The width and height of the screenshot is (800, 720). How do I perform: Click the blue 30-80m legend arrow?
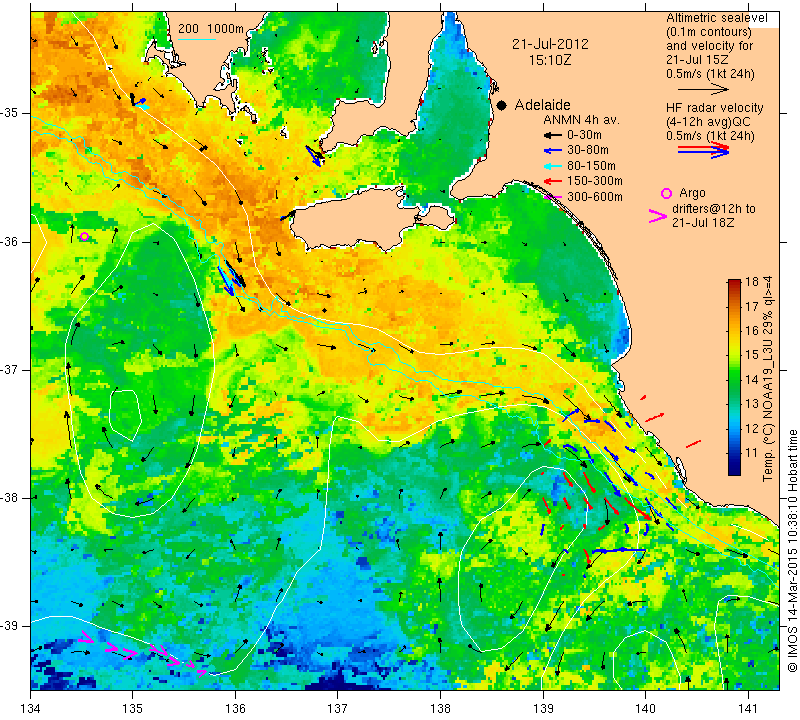pyautogui.click(x=553, y=151)
